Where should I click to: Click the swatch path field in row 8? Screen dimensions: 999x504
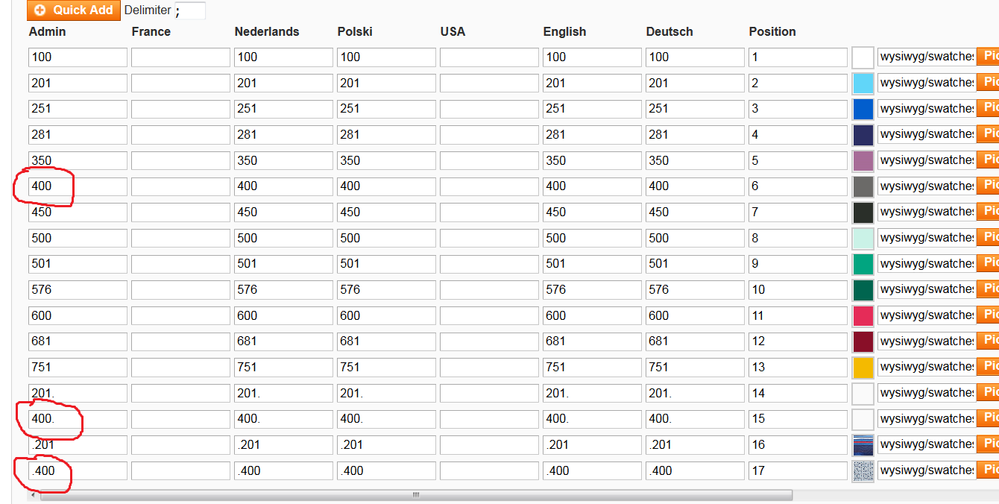point(925,238)
